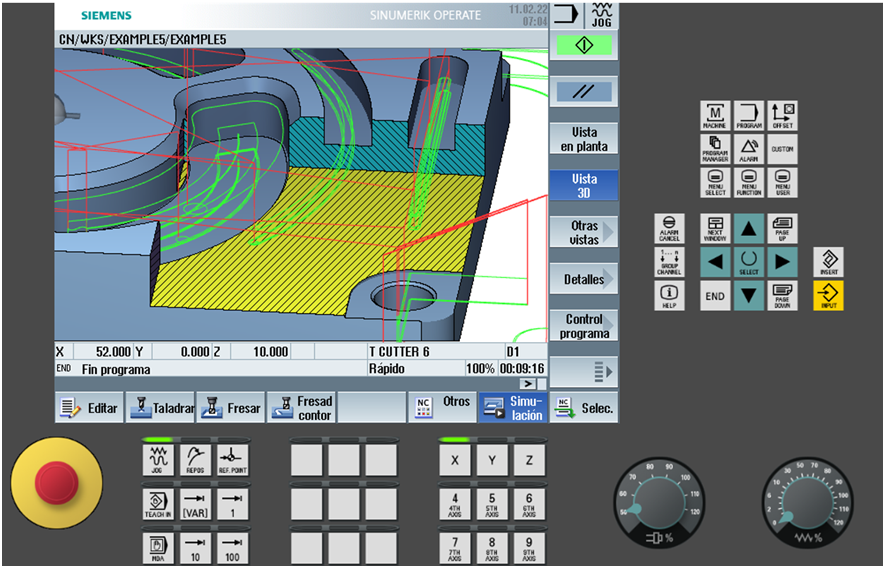Select the Simulación softkey tab
The width and height of the screenshot is (885, 568).
click(x=513, y=408)
